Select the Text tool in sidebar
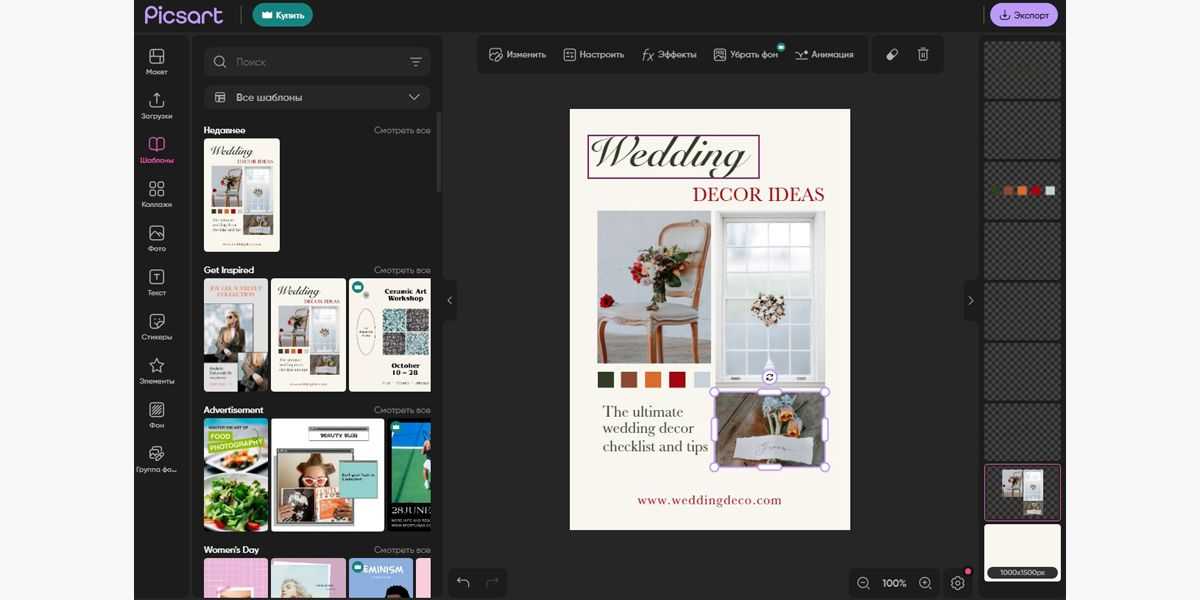This screenshot has width=1200, height=600. [156, 283]
